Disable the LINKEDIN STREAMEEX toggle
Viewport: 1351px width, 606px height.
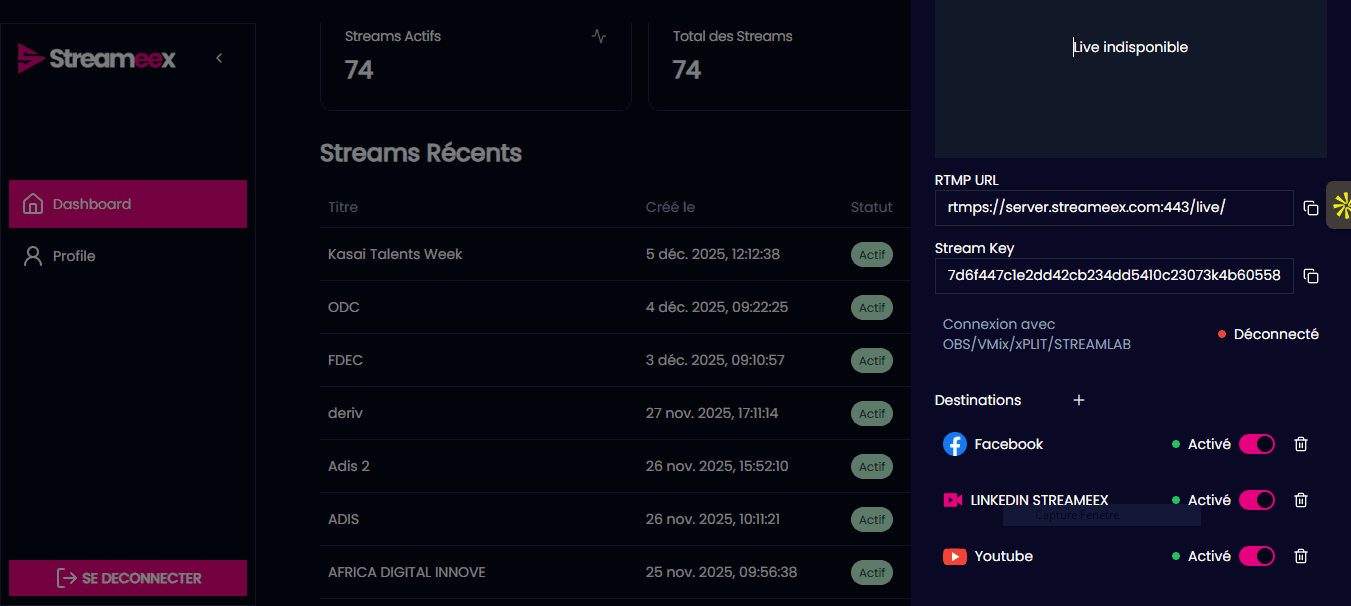[x=1257, y=500]
